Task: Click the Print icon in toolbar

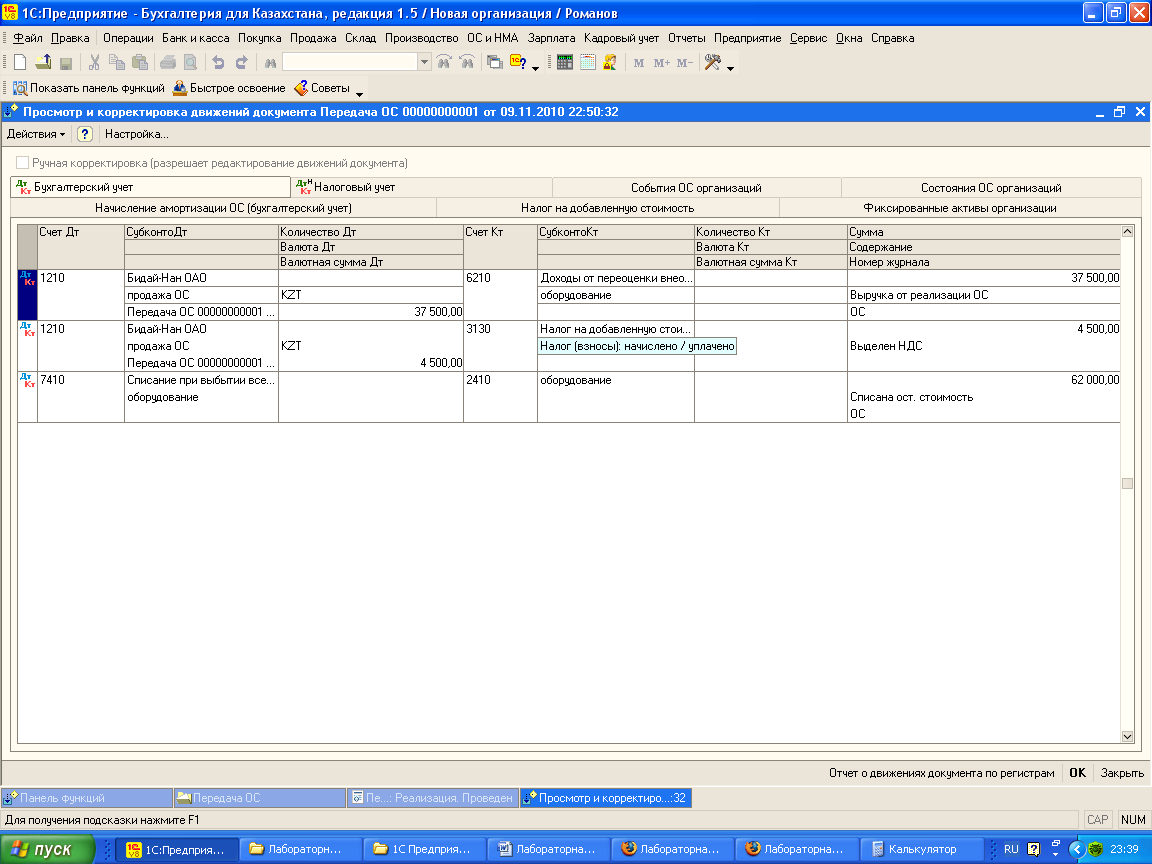Action: tap(168, 63)
